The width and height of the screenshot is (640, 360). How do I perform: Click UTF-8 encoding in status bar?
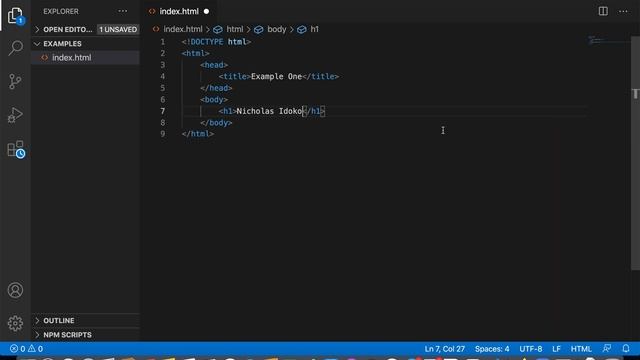[531, 349]
